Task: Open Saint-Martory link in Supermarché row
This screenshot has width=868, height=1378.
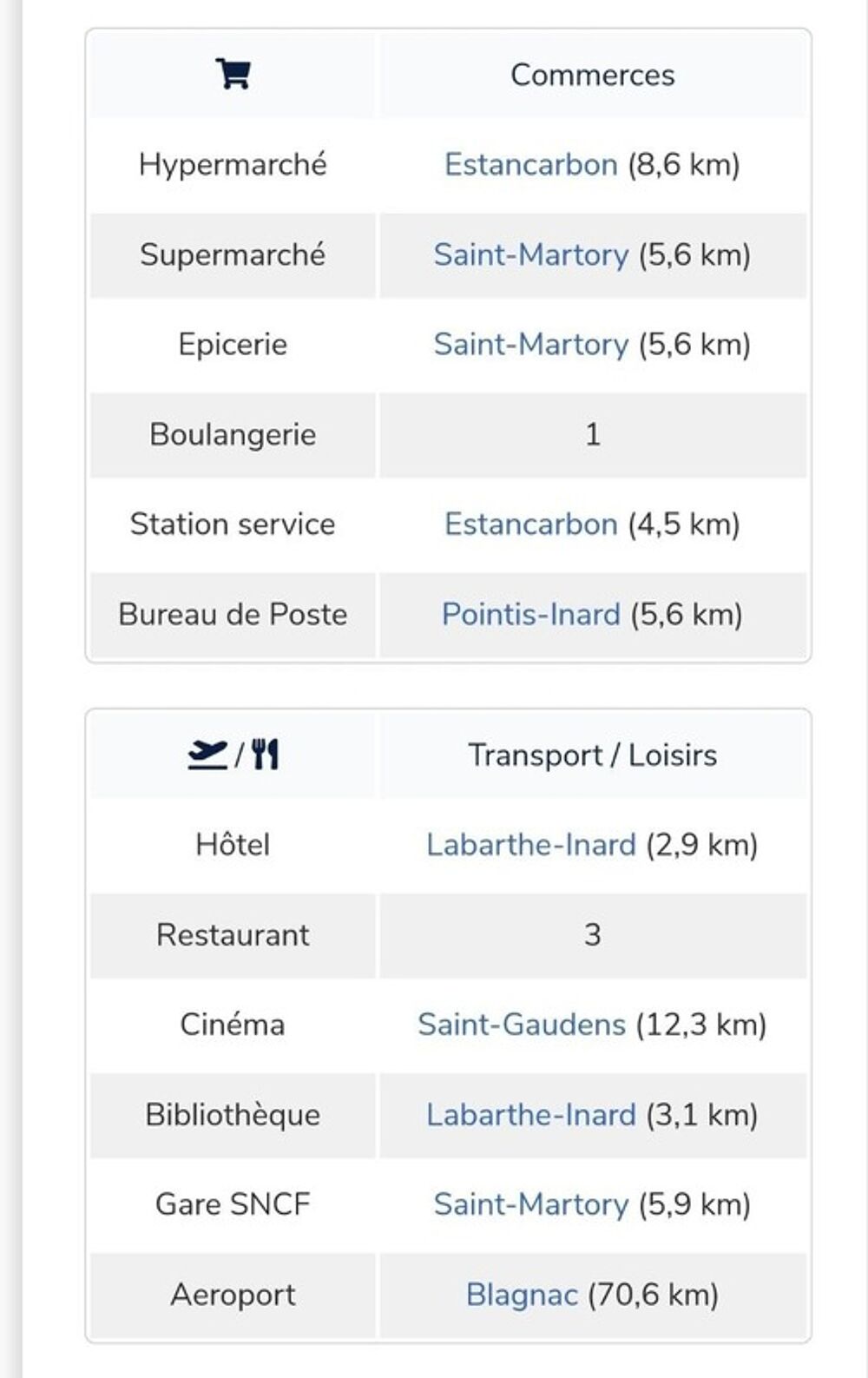Action: click(530, 254)
